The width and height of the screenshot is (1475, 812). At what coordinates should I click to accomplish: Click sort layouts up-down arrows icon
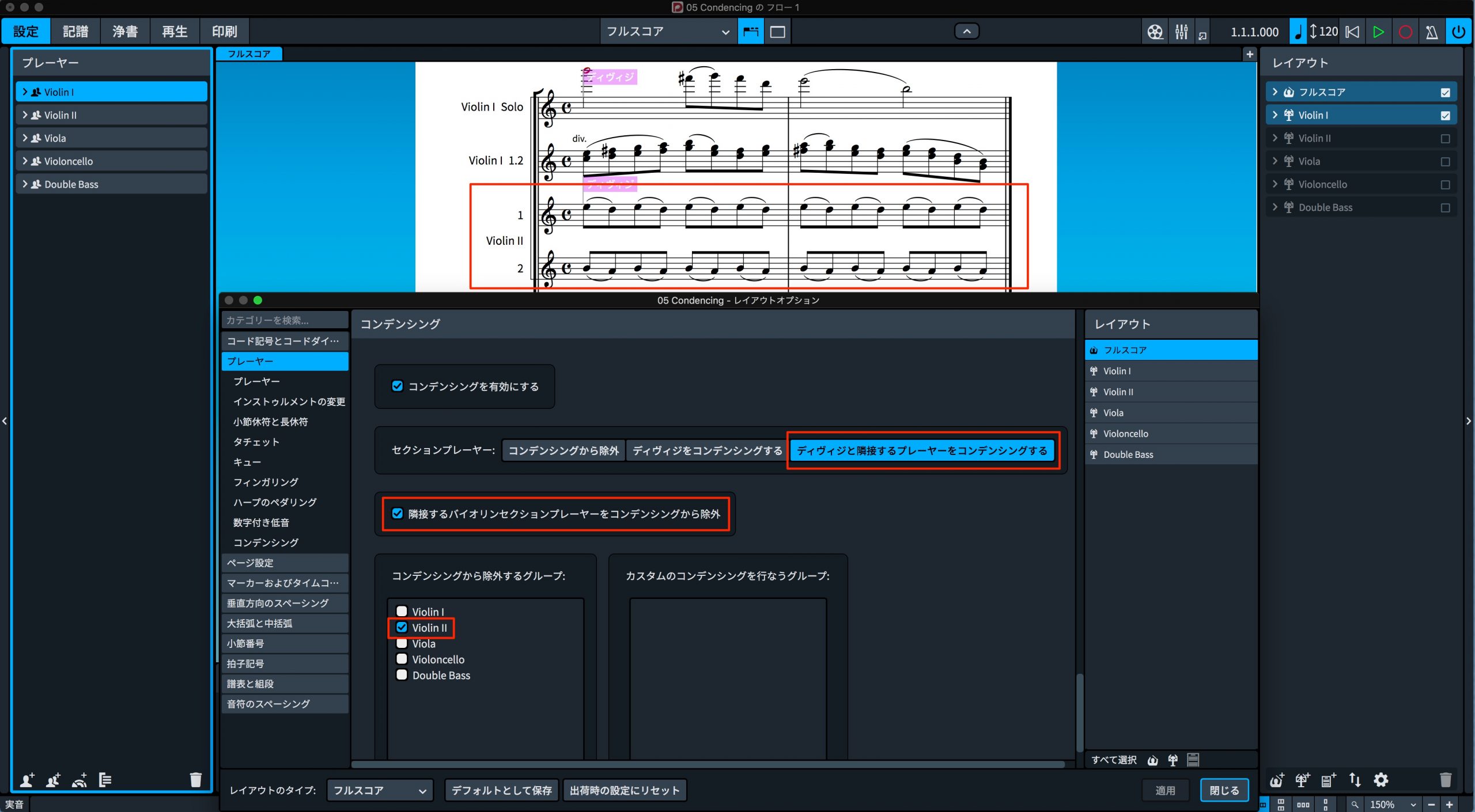(1355, 780)
